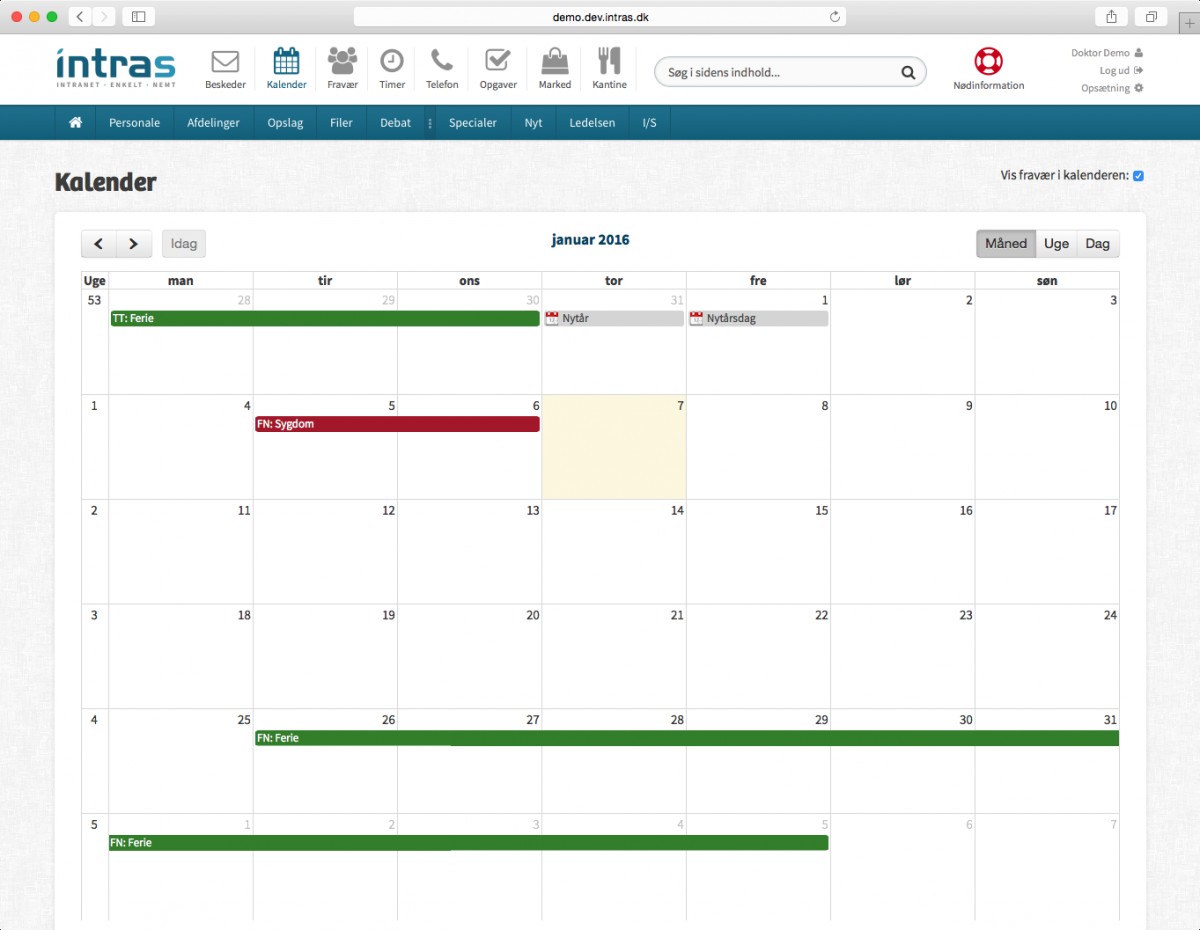Toggle Vis fravær i kalenderen checkbox
This screenshot has height=930, width=1200.
click(x=1138, y=176)
